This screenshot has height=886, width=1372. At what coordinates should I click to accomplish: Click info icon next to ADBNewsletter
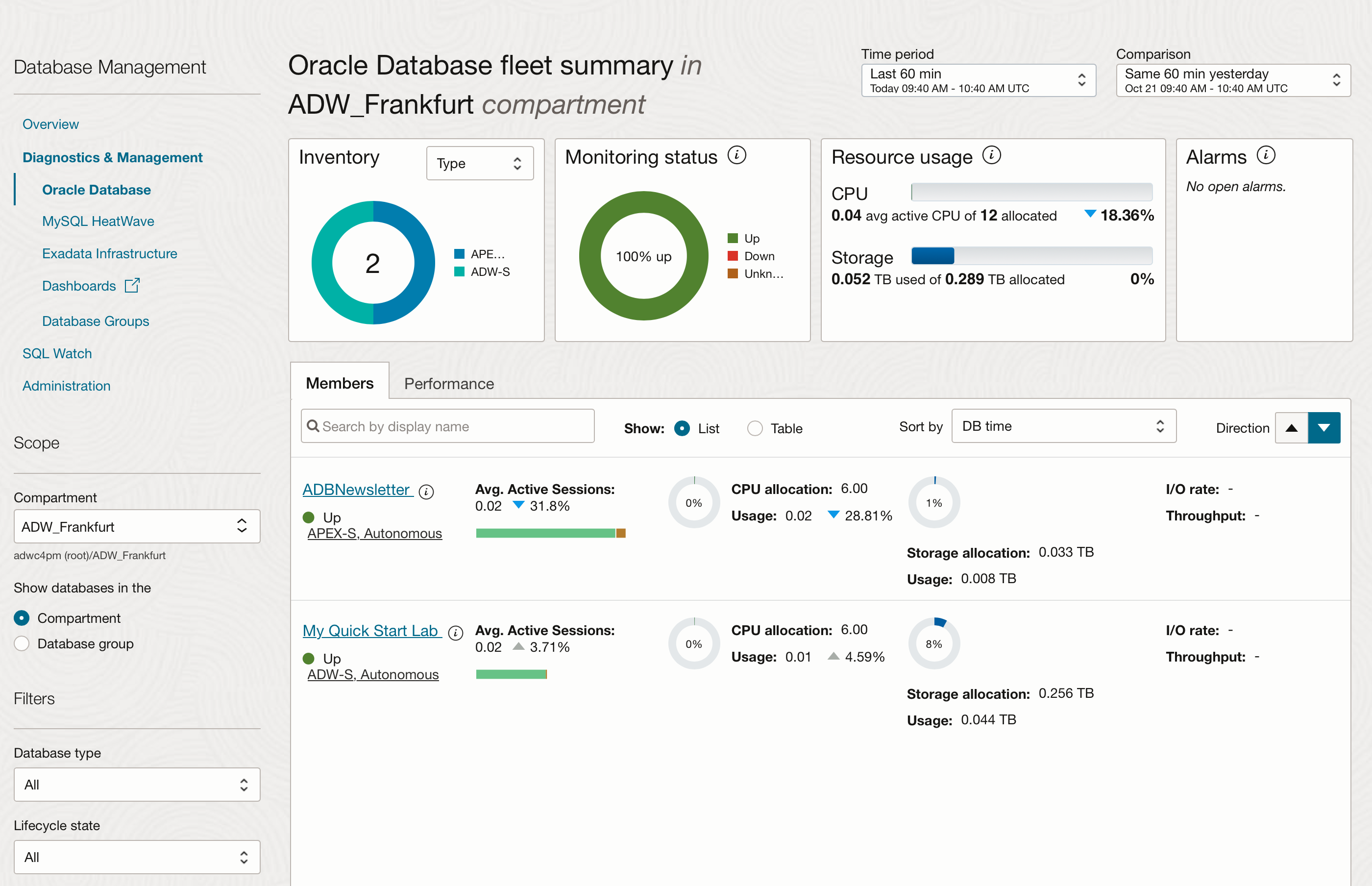tap(426, 492)
